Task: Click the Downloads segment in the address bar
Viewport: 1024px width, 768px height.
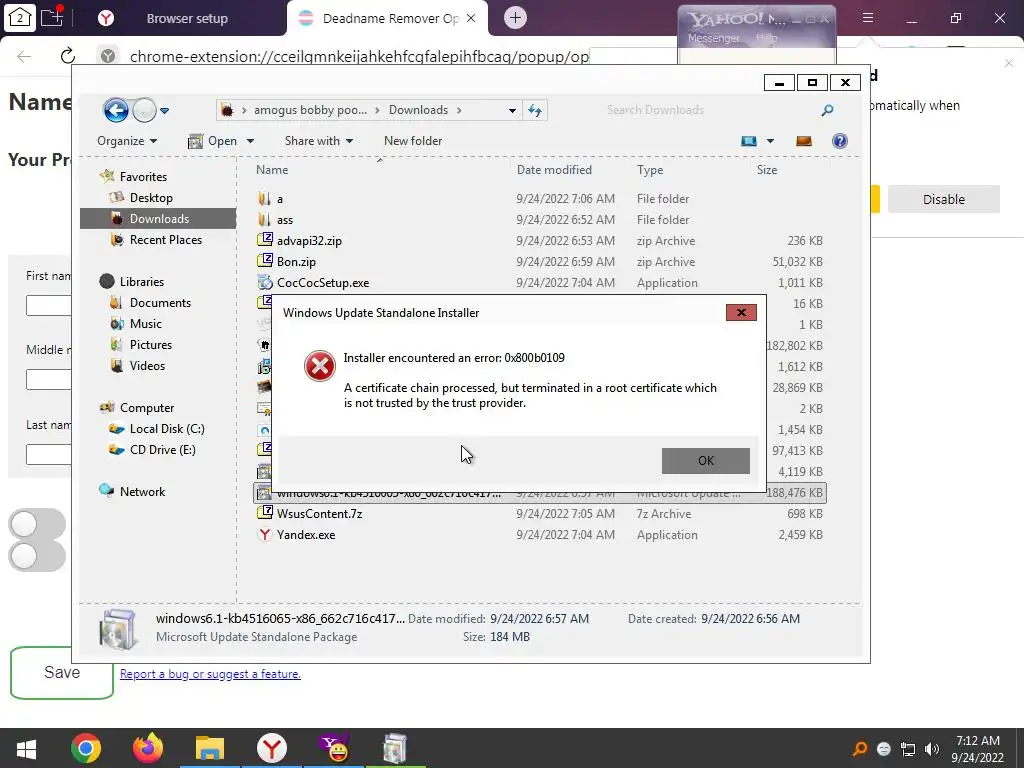Action: pyautogui.click(x=418, y=110)
